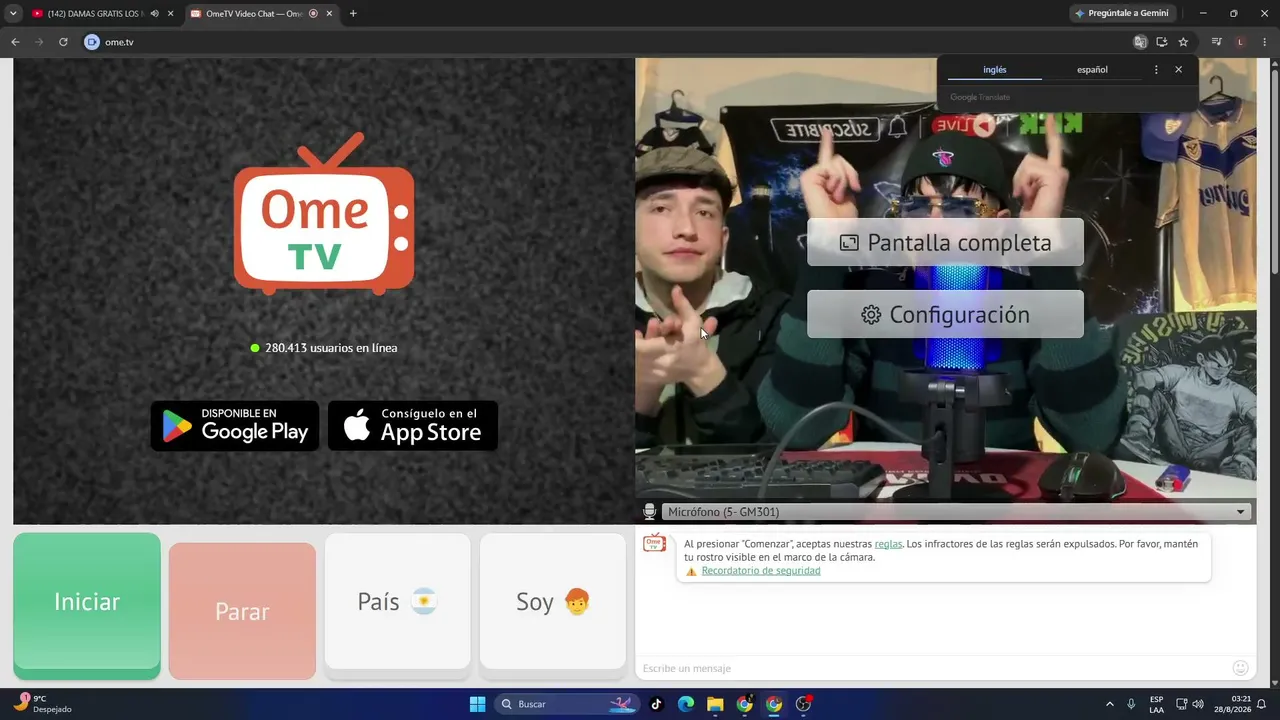
Task: Open Microsoft Edge from the taskbar
Action: pos(686,704)
